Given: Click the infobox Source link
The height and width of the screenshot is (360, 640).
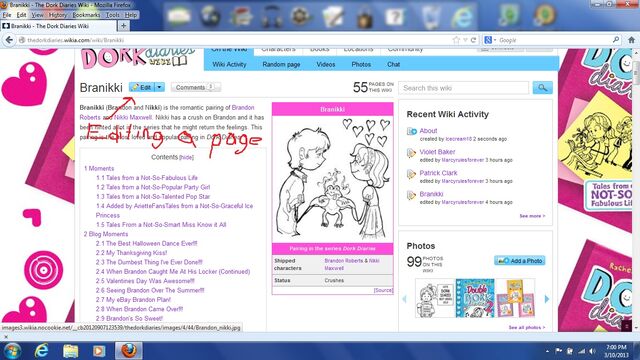Looking at the screenshot, I should (x=383, y=290).
